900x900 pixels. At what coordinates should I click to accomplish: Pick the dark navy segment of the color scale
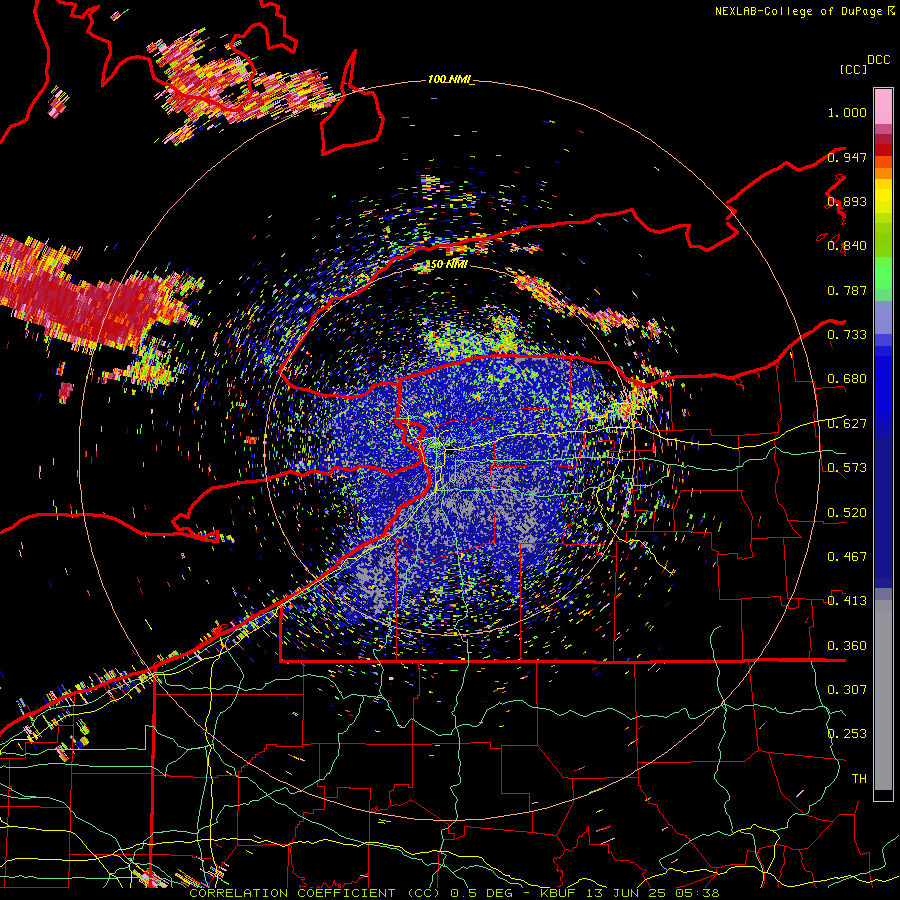(883, 511)
